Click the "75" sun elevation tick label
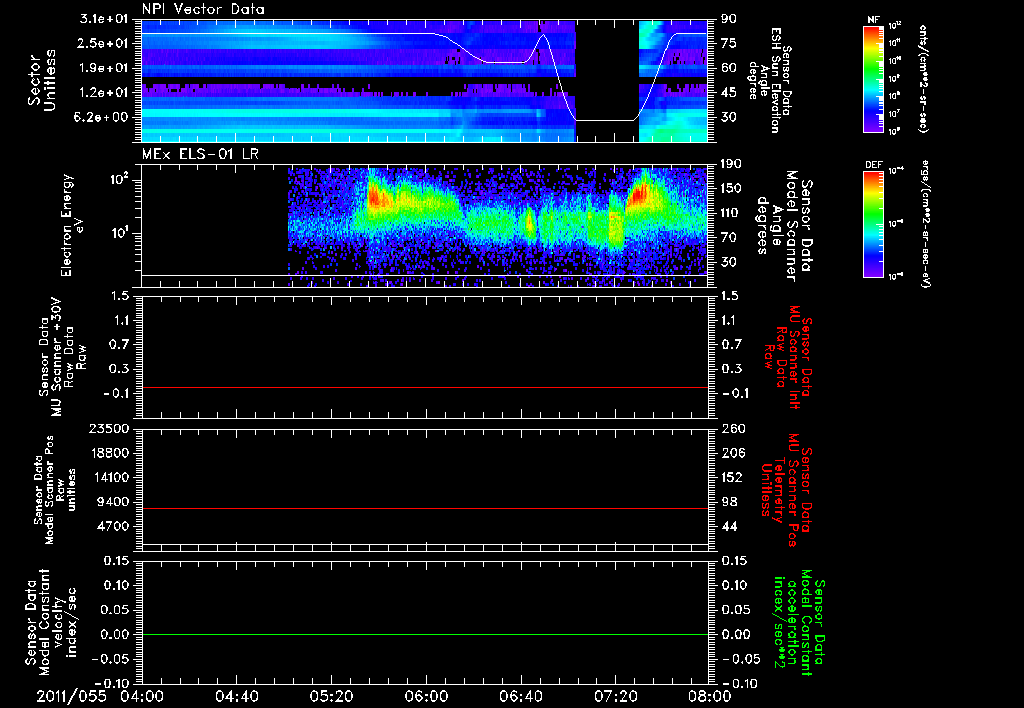Image resolution: width=1024 pixels, height=708 pixels. click(728, 43)
